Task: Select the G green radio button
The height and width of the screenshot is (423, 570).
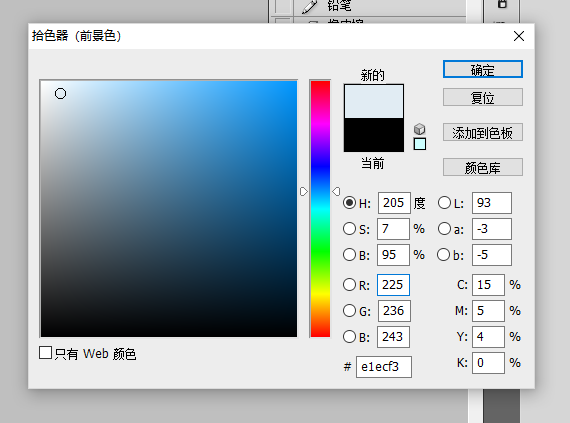Action: pos(349,311)
